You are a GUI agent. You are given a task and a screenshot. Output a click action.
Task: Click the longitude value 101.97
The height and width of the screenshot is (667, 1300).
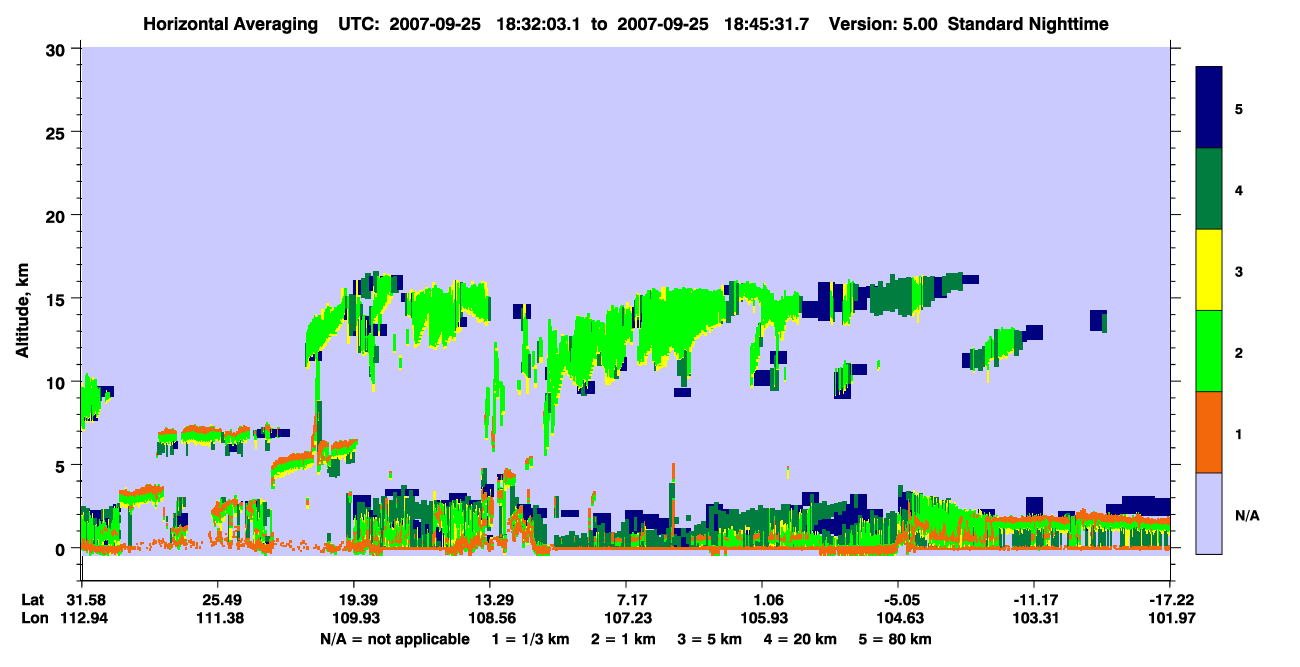tap(1170, 618)
